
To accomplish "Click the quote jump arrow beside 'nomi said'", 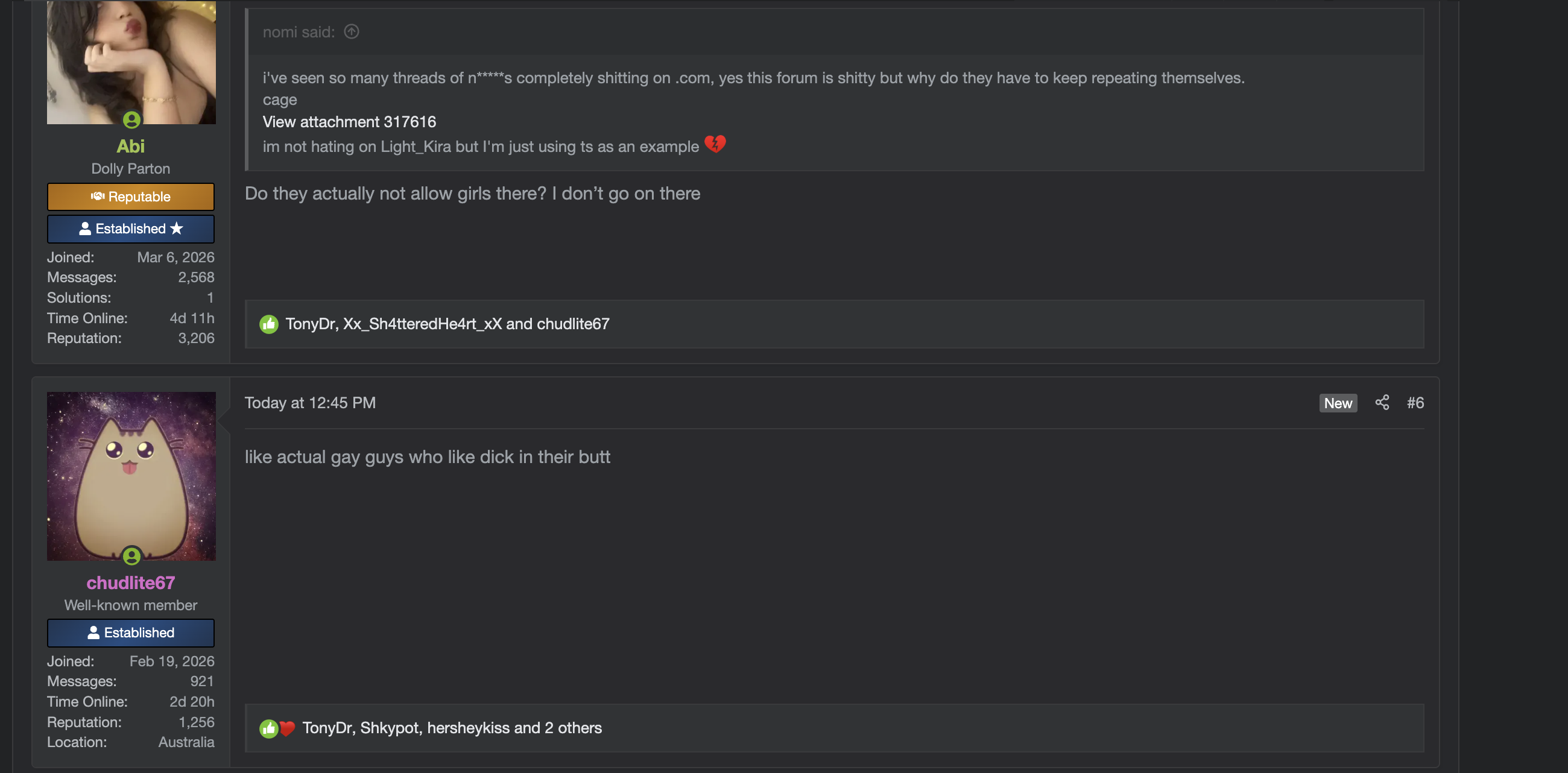I will (x=351, y=31).
